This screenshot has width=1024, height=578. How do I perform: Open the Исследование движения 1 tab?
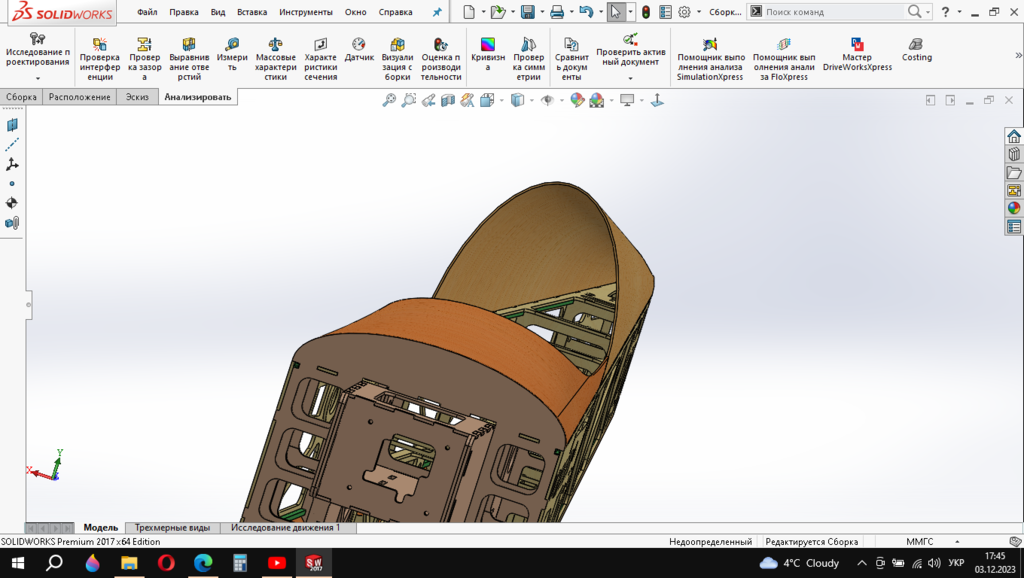285,527
